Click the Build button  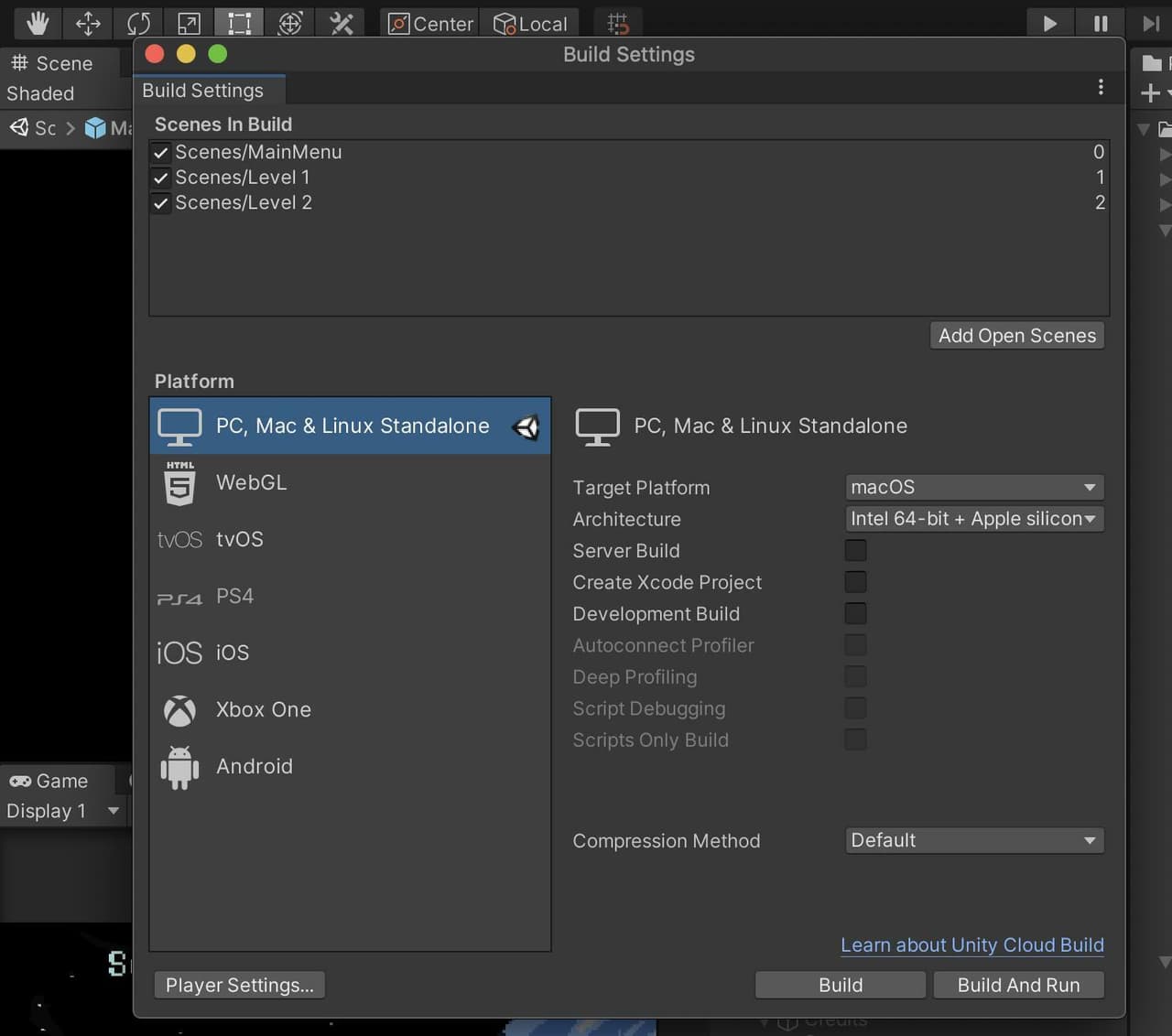click(x=841, y=985)
